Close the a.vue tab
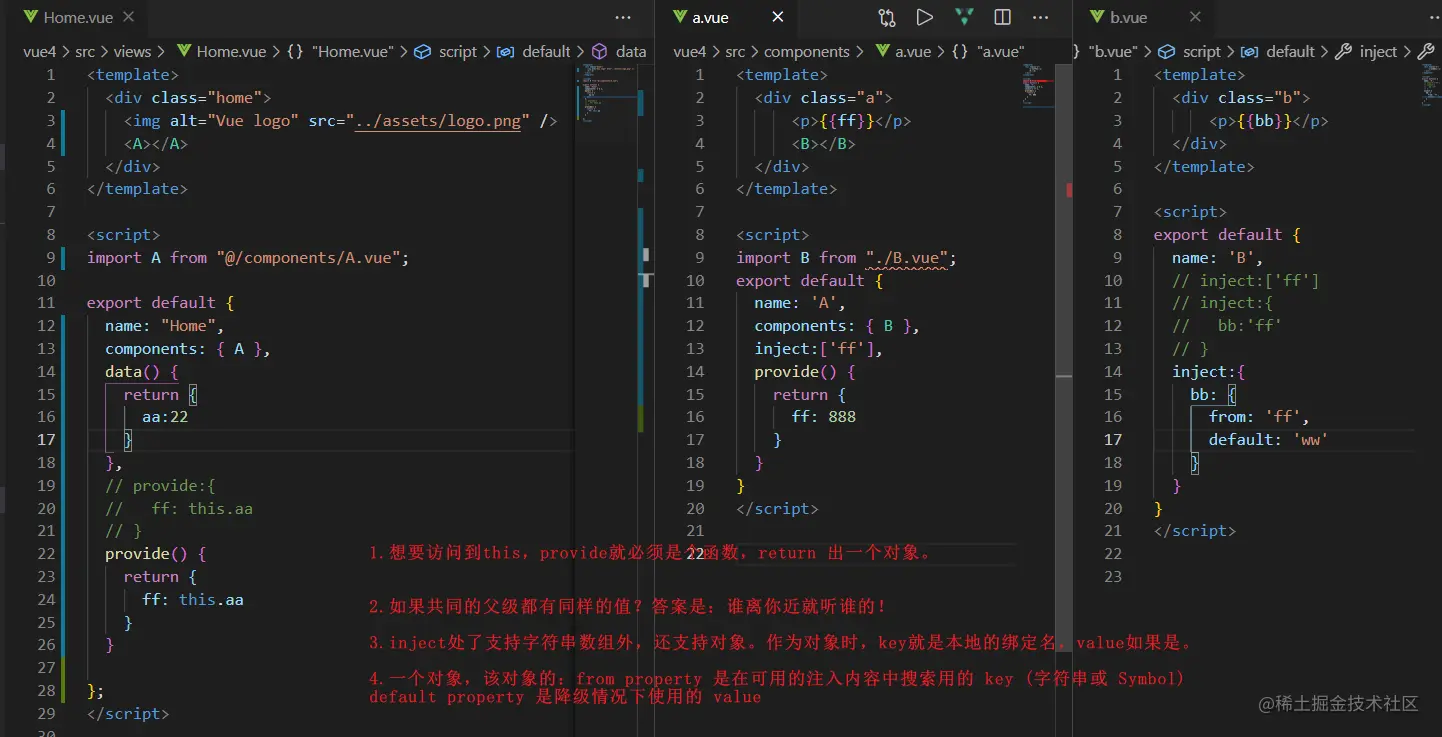 coord(778,17)
